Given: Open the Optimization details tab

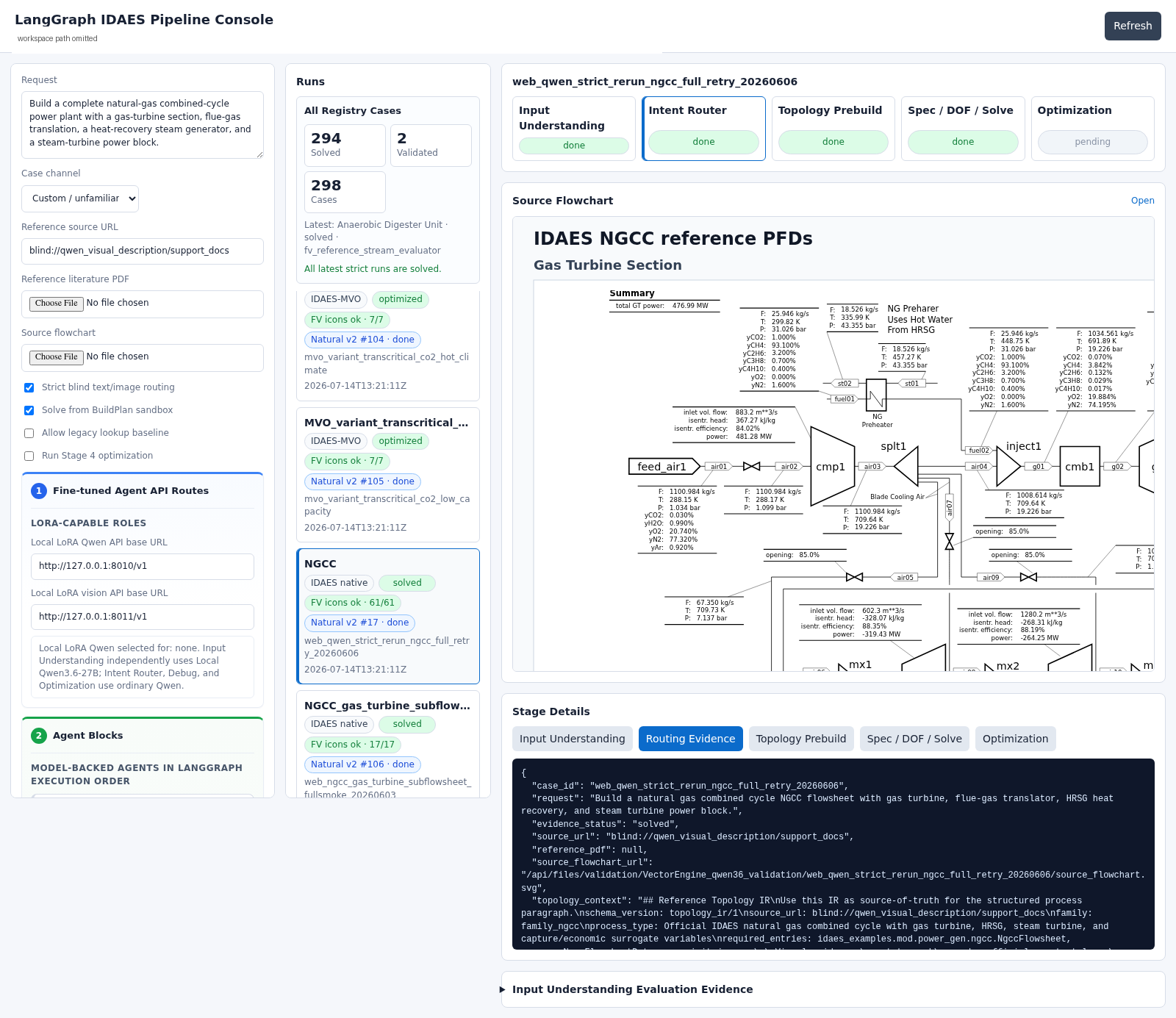Looking at the screenshot, I should pyautogui.click(x=1015, y=739).
